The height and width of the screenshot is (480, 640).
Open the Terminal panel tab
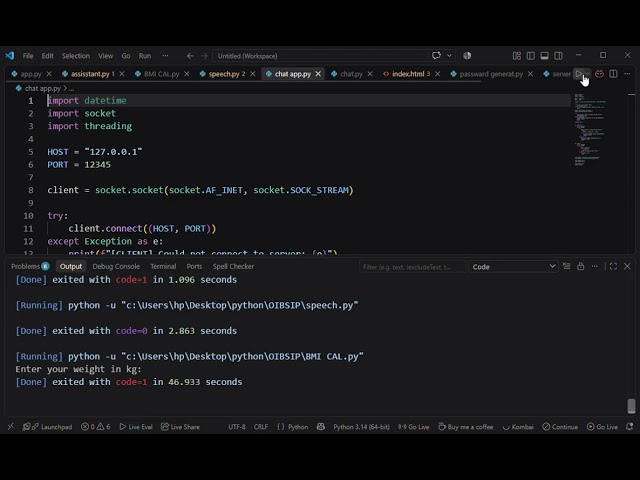pos(163,266)
